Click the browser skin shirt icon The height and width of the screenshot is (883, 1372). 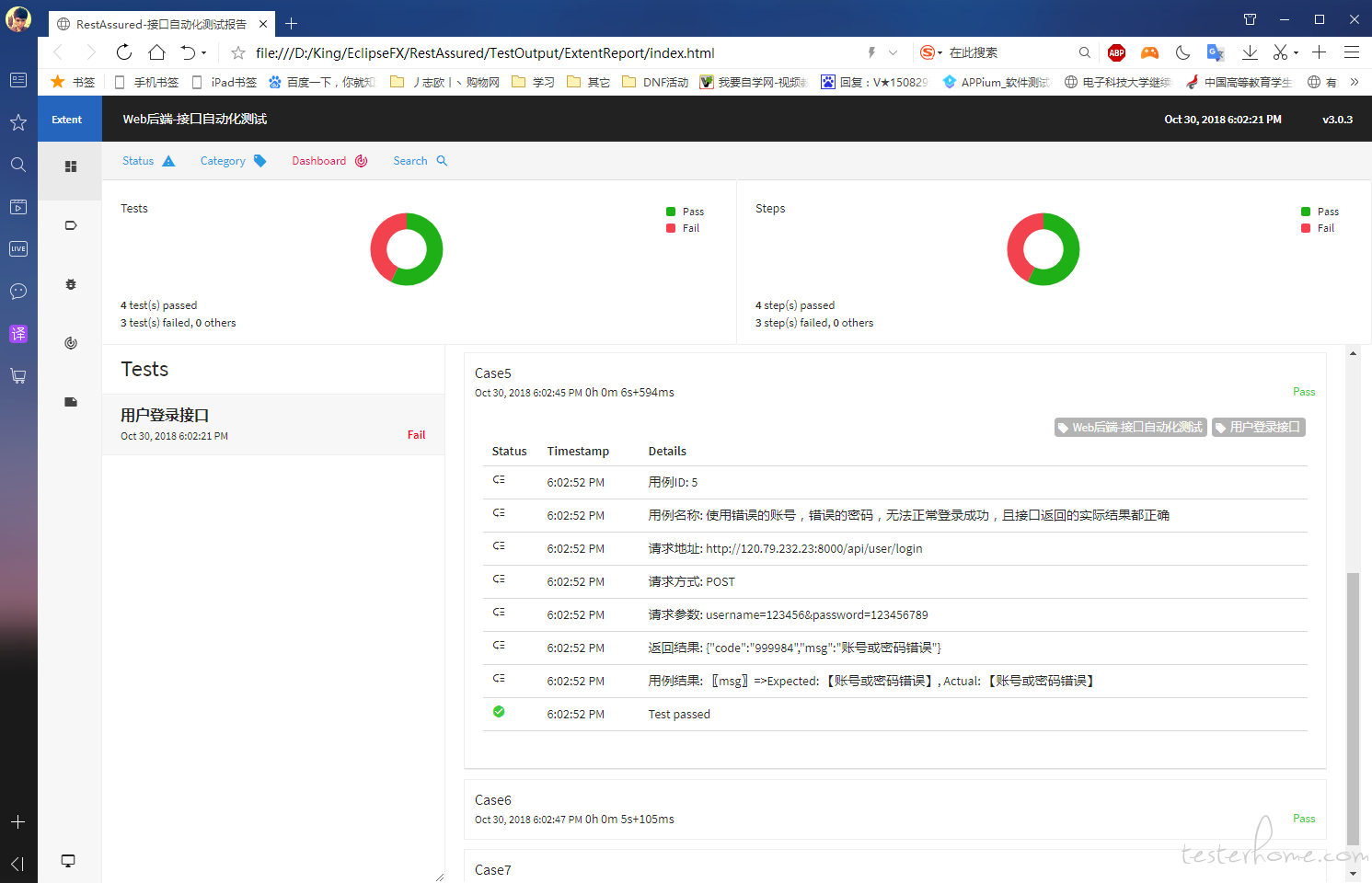pyautogui.click(x=1250, y=19)
